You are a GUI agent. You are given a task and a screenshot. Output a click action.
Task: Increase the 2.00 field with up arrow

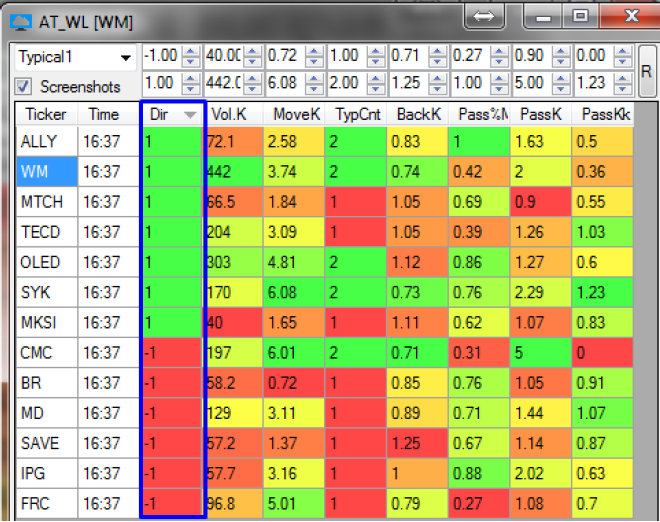[376, 78]
